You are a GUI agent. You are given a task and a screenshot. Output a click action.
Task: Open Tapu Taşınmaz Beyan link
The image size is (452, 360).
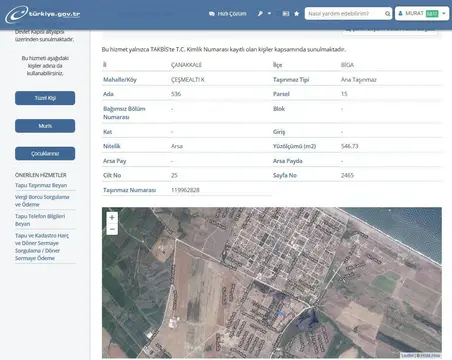tap(41, 185)
